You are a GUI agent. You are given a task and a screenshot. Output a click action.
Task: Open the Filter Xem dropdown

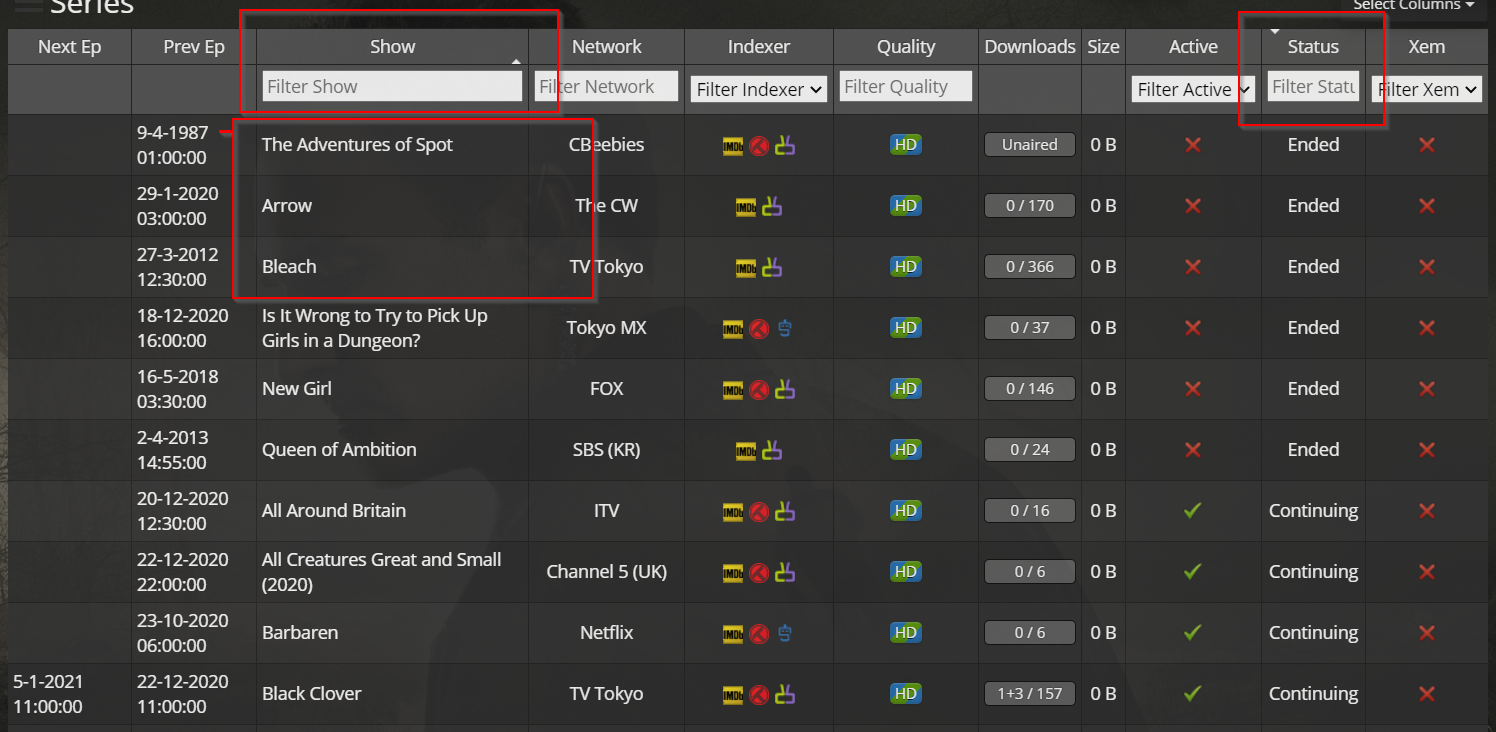tap(1426, 89)
